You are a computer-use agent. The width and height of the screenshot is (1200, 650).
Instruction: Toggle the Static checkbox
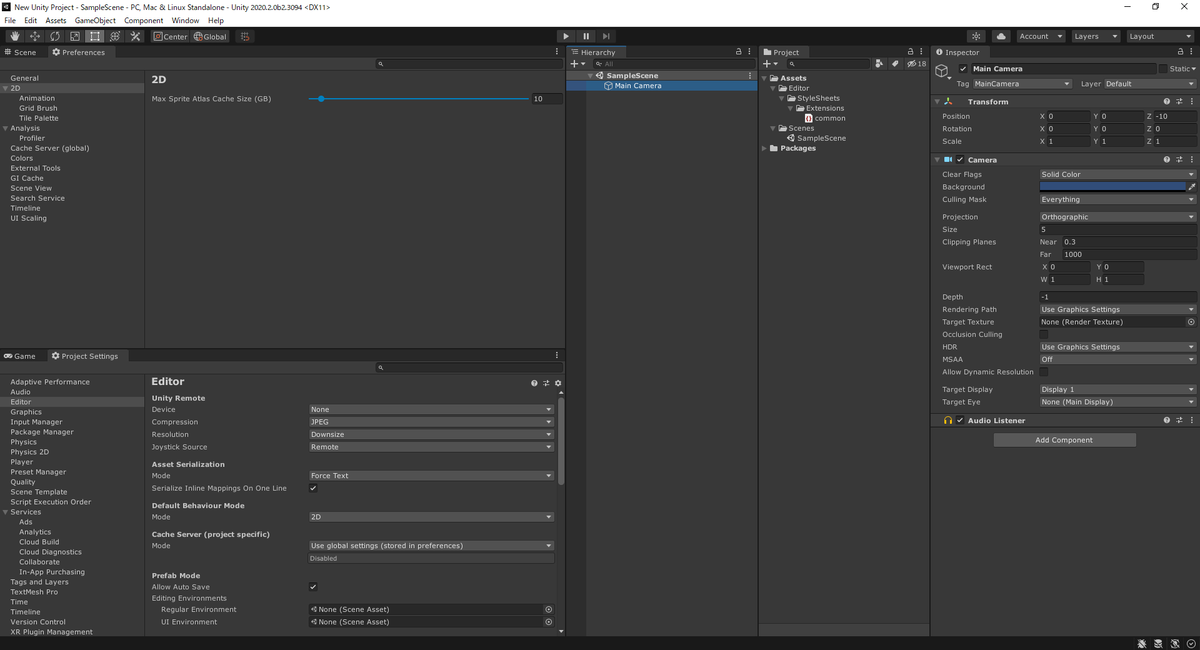pos(1162,69)
